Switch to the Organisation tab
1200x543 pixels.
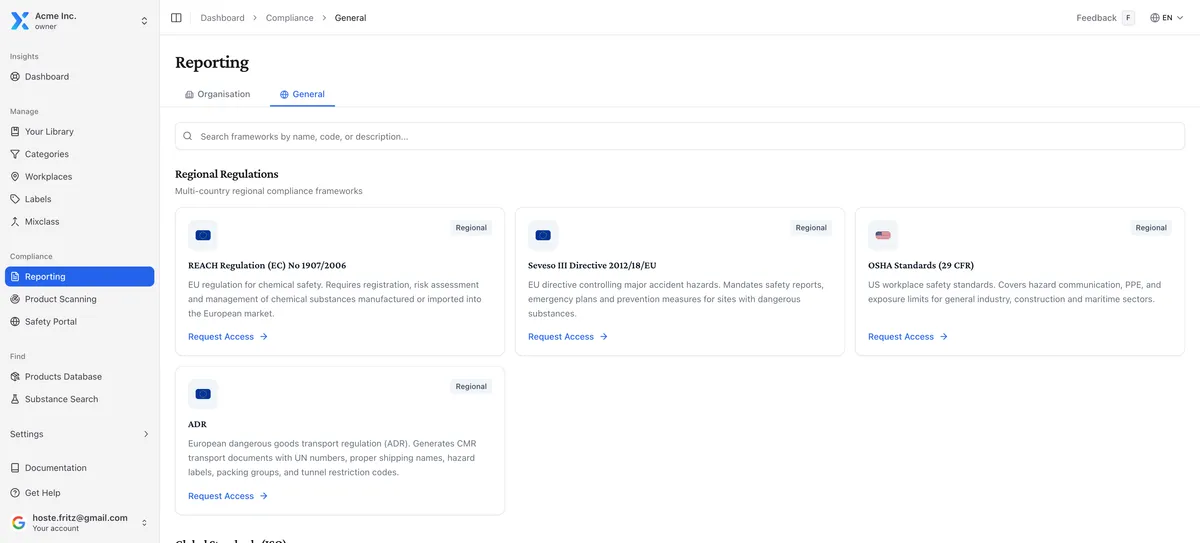coord(217,94)
